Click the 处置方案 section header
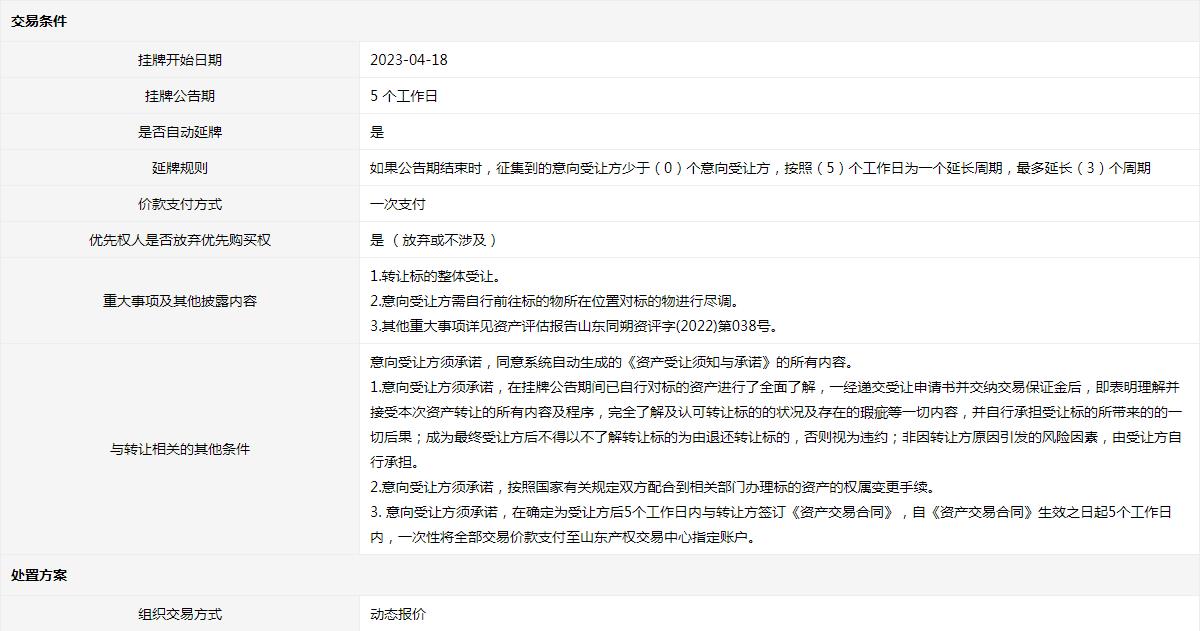This screenshot has width=1201, height=631. coord(39,575)
